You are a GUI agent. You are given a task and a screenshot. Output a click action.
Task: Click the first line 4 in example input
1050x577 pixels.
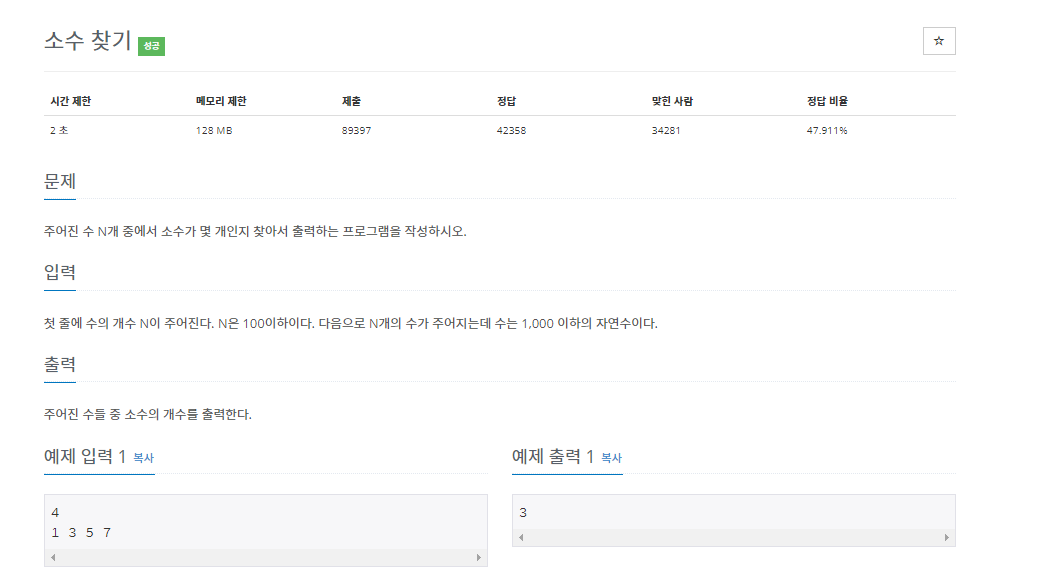coord(55,513)
